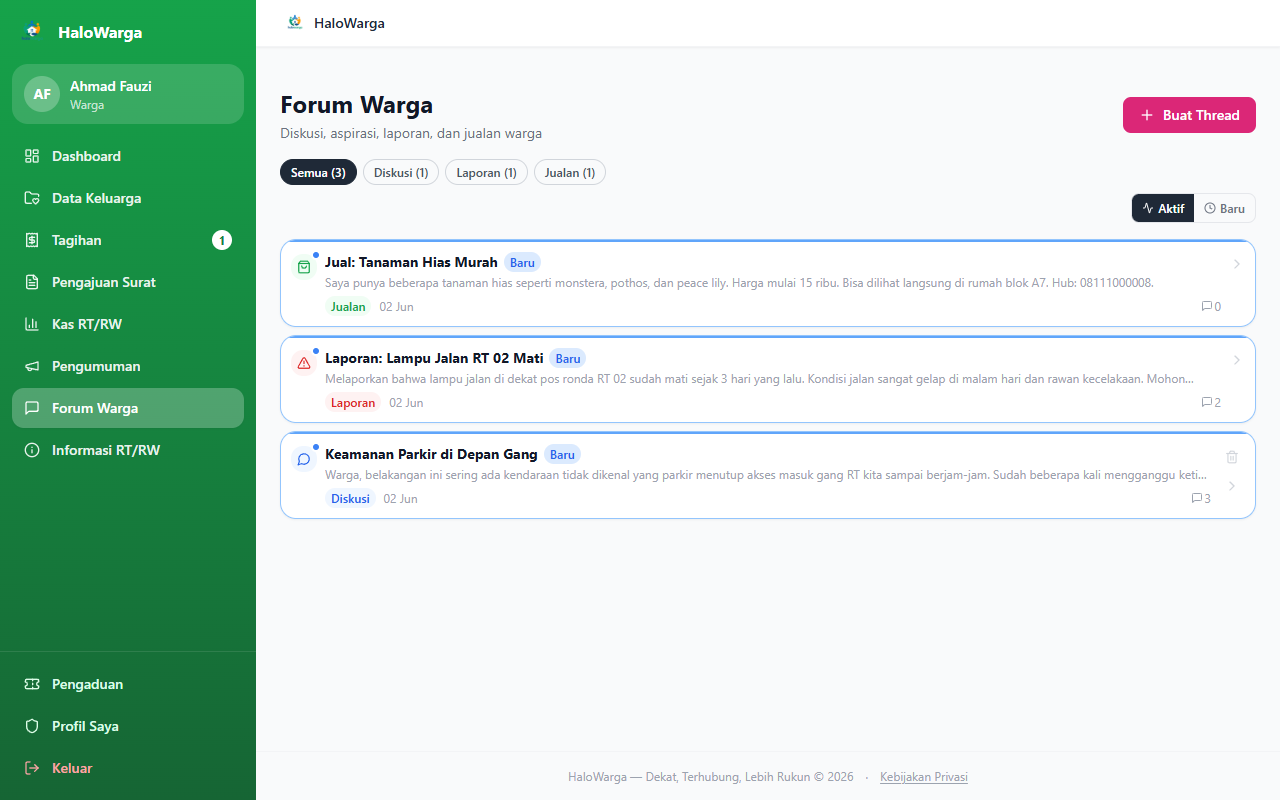Select the Jualan (1) filter tab
The height and width of the screenshot is (800, 1280).
pos(570,173)
